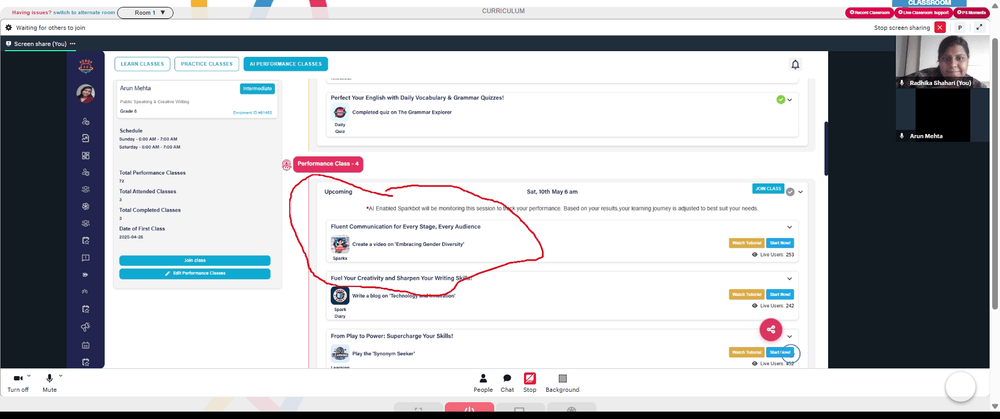Viewport: 1000px width, 419px height.
Task: Open the Chat panel
Action: [x=507, y=383]
